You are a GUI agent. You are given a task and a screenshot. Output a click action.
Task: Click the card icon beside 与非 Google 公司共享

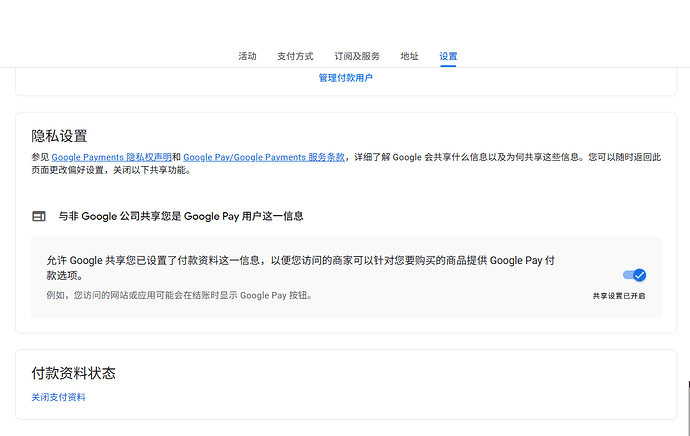[x=39, y=216]
